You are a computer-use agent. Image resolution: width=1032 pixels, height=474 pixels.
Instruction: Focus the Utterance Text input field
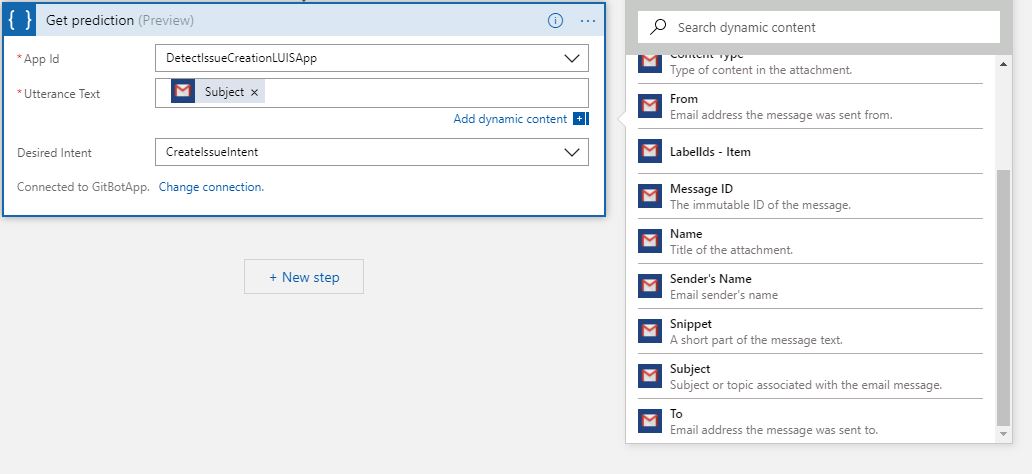tap(372, 93)
